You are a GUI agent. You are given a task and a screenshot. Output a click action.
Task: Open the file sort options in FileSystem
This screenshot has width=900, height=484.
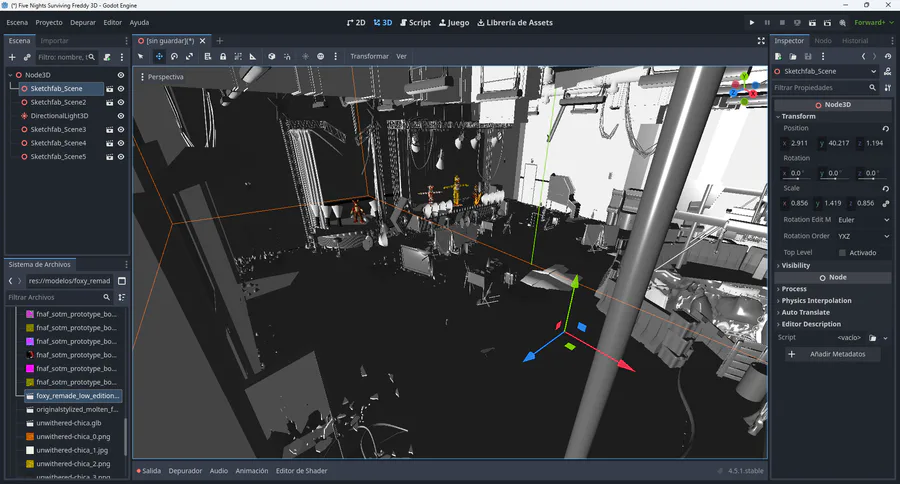(122, 297)
